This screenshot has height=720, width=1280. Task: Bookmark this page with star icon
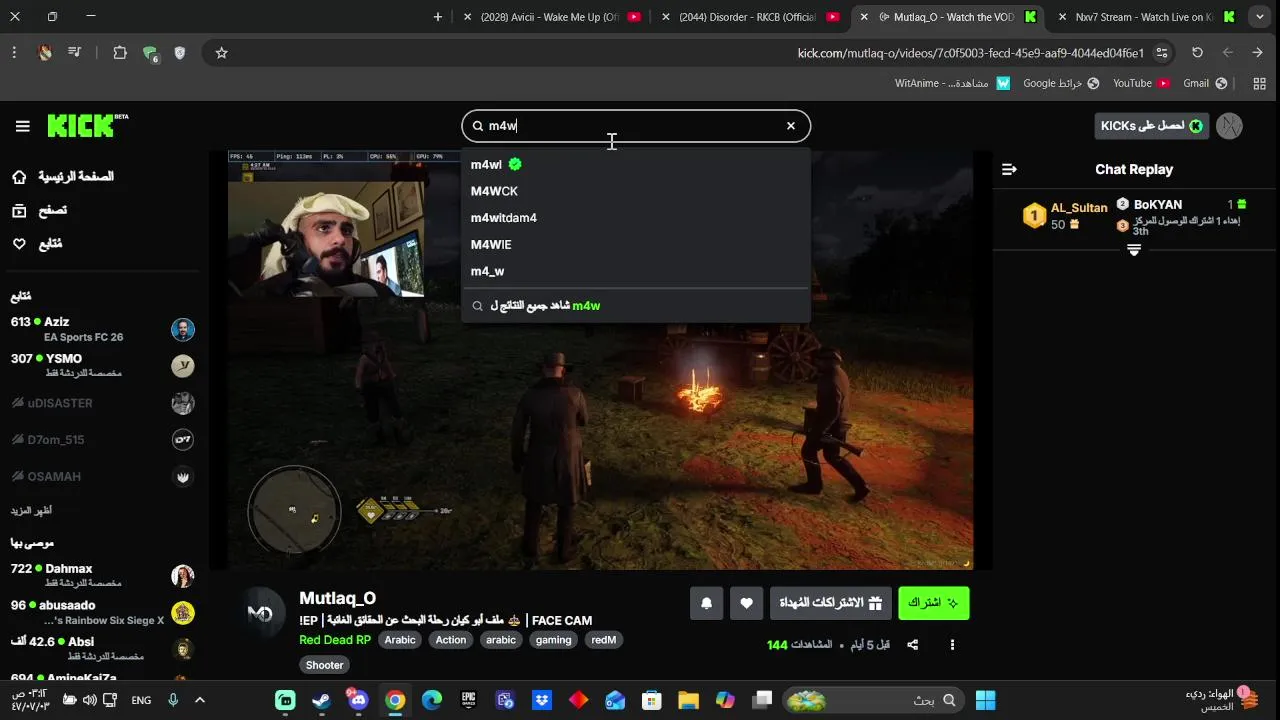221,53
